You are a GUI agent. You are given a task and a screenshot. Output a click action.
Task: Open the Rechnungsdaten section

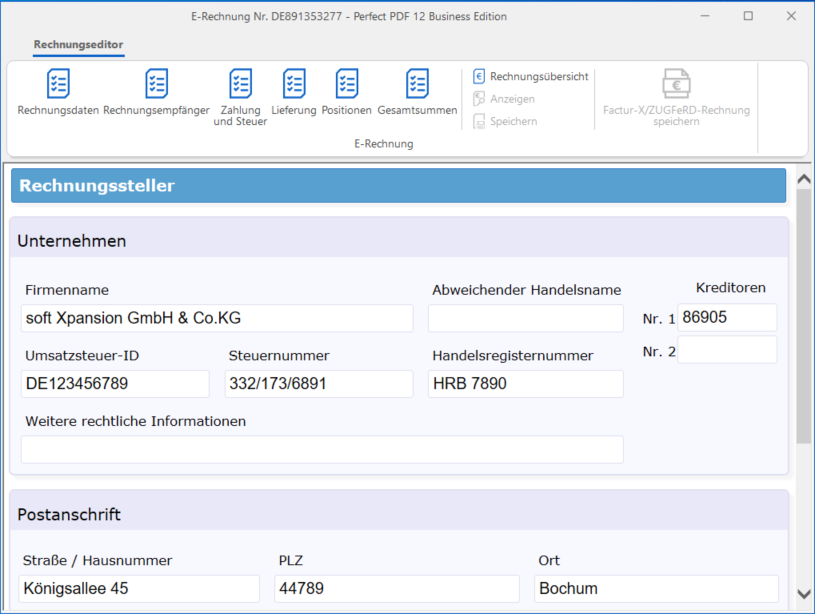tap(58, 92)
